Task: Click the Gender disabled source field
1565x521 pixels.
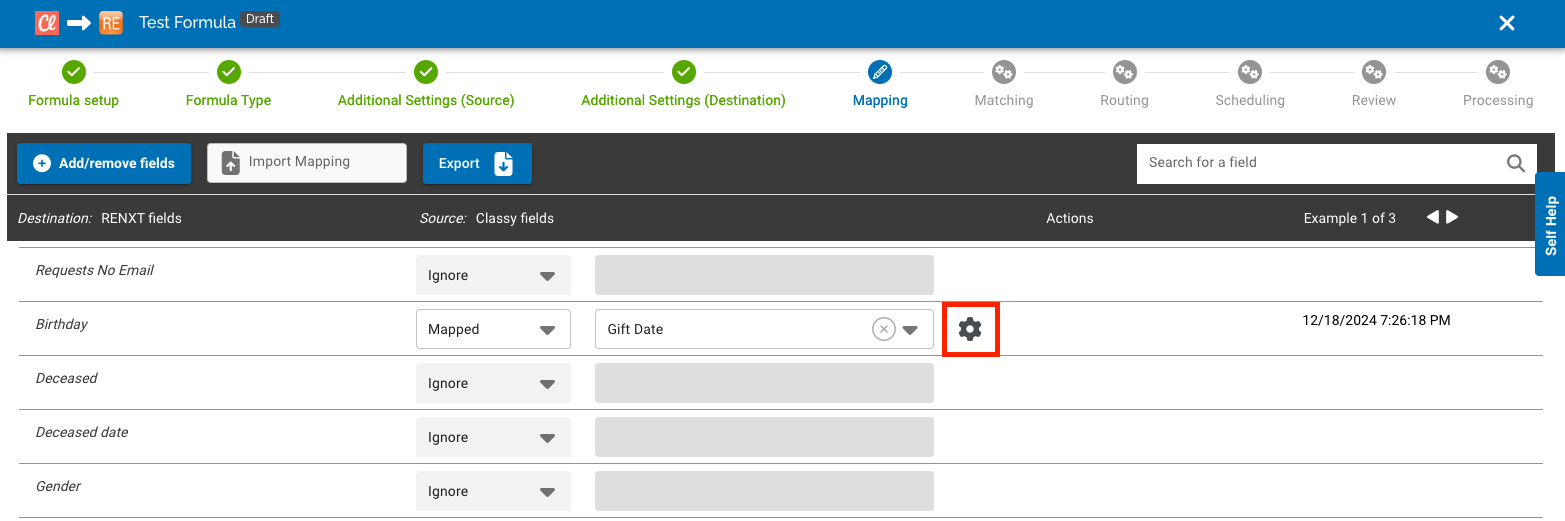Action: 764,491
